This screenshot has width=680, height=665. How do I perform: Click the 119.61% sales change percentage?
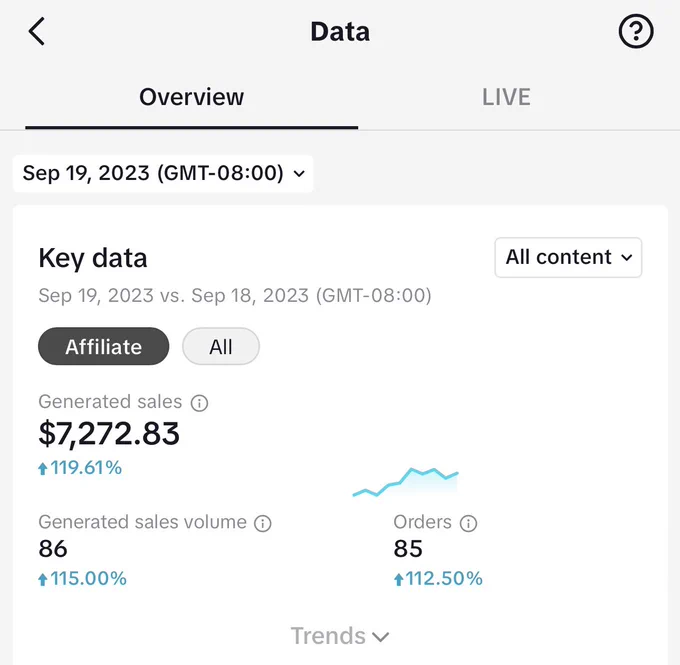point(86,468)
